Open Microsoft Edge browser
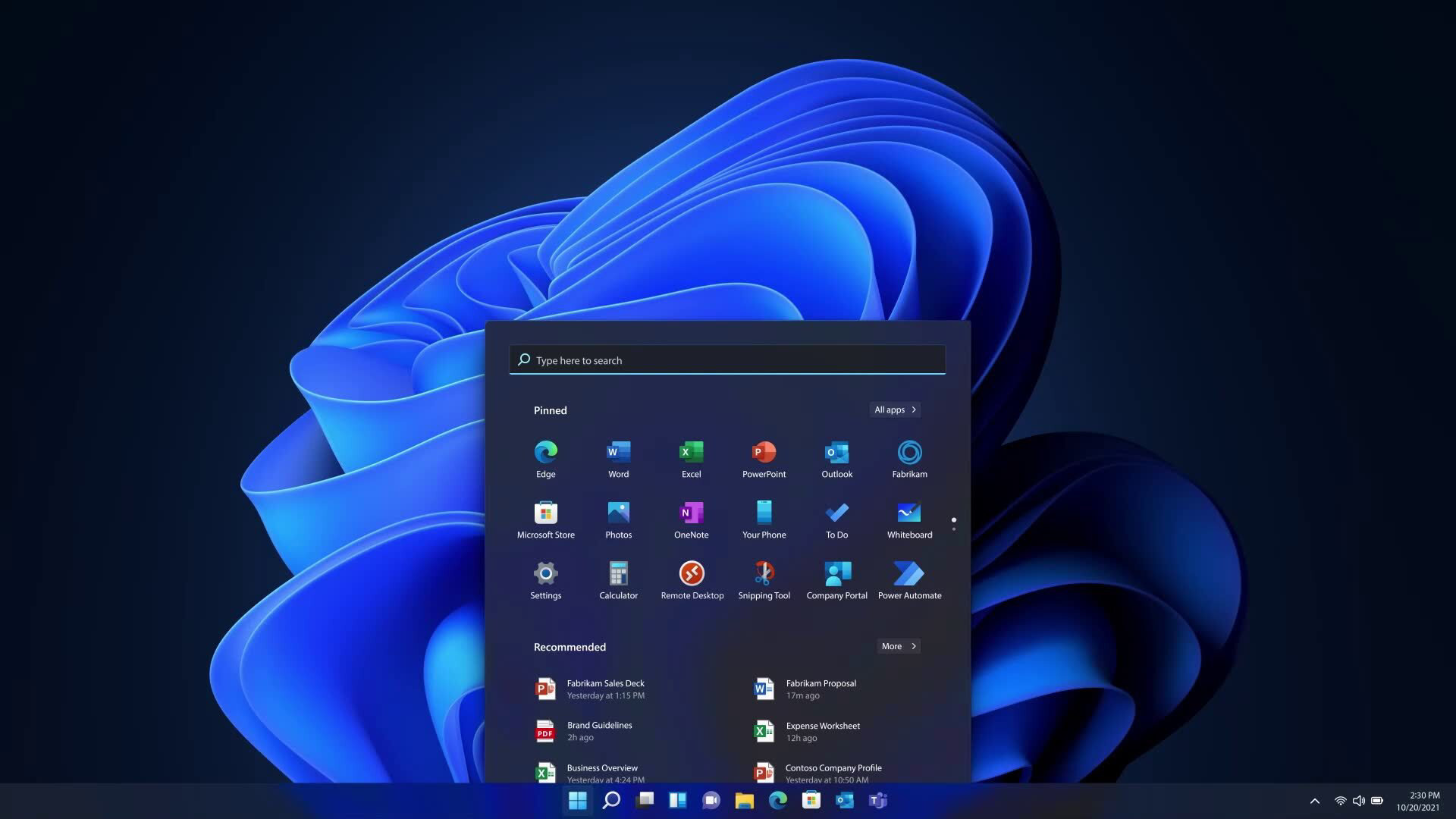 (545, 452)
